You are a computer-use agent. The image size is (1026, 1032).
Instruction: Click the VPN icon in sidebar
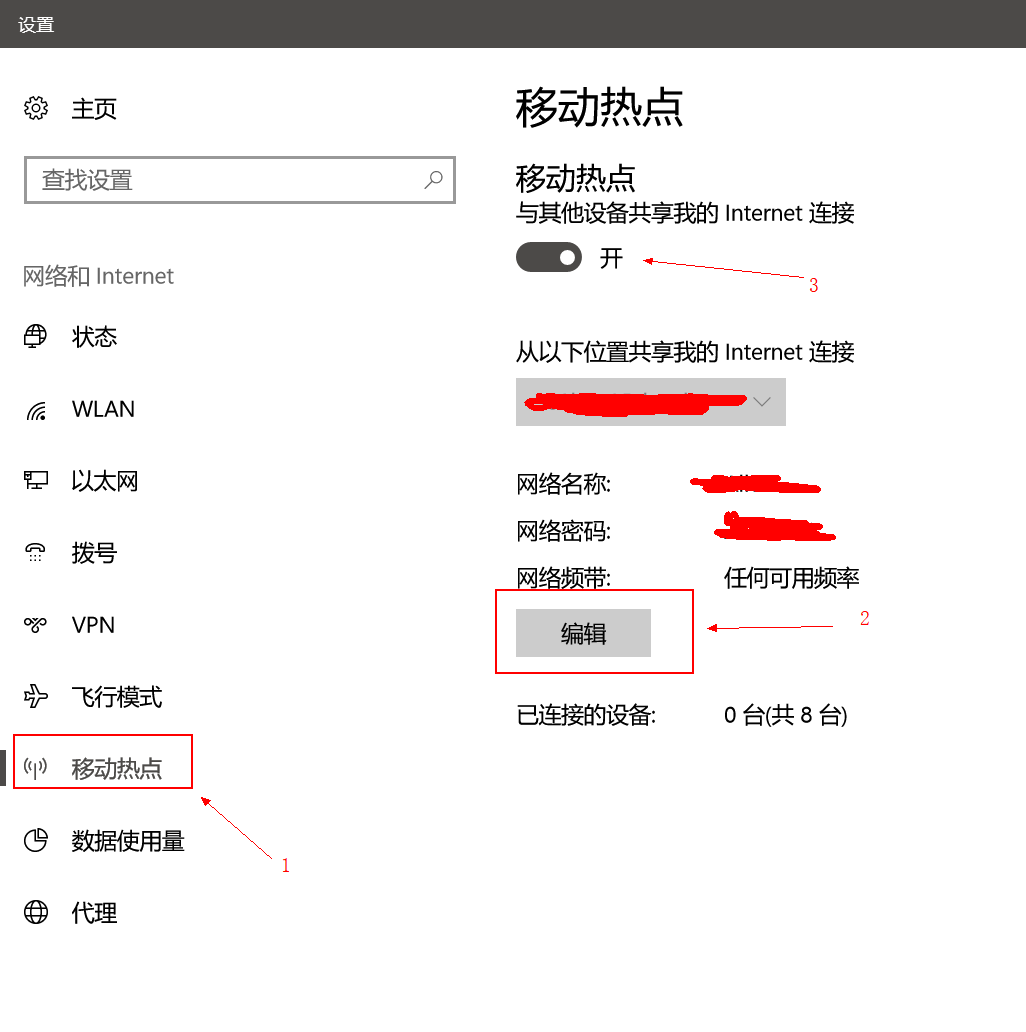click(36, 625)
